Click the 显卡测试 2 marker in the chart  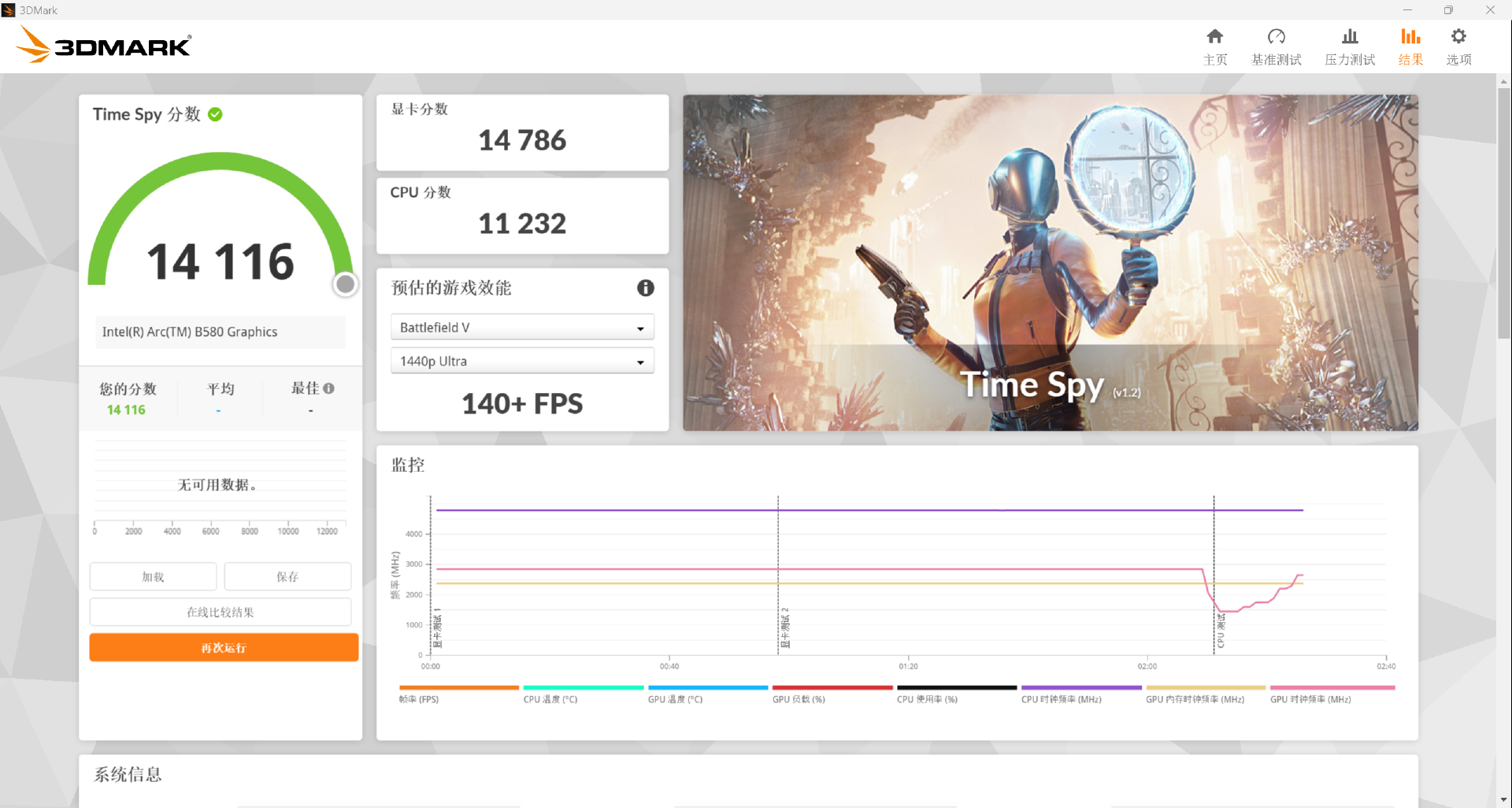(784, 628)
